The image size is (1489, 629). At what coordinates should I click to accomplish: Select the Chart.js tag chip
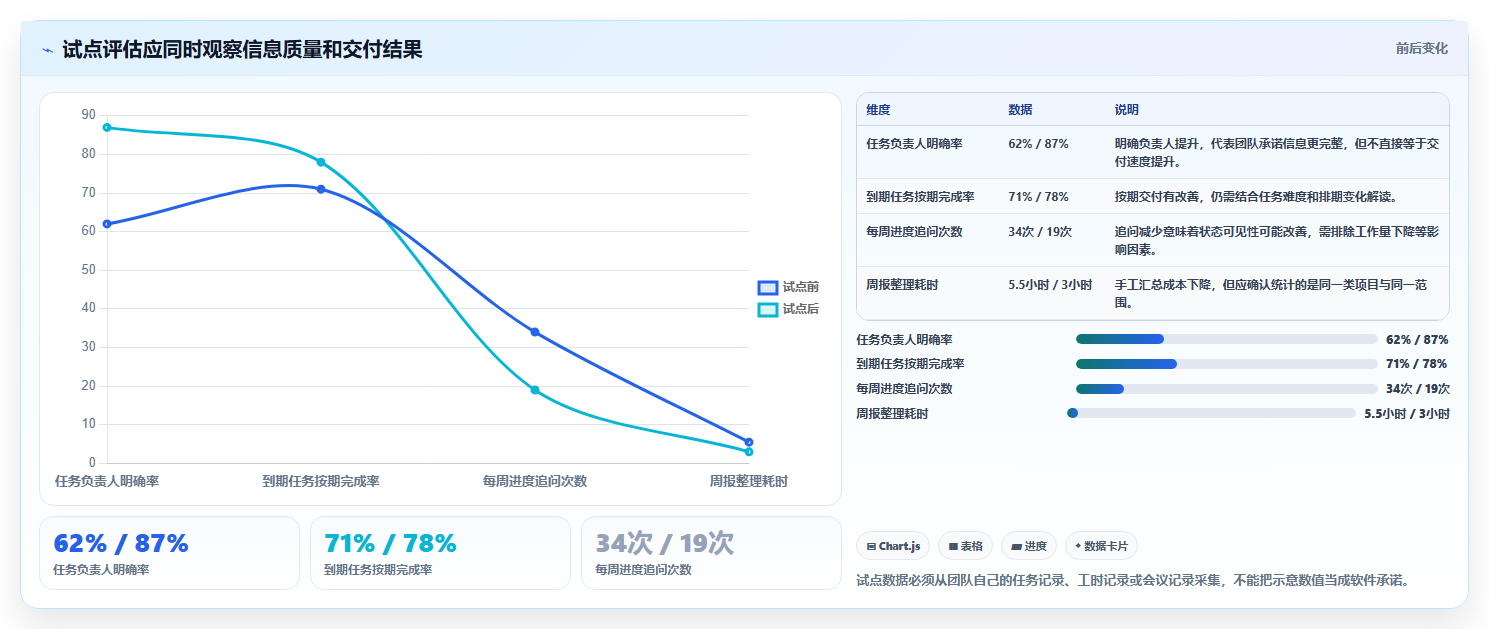pos(893,546)
